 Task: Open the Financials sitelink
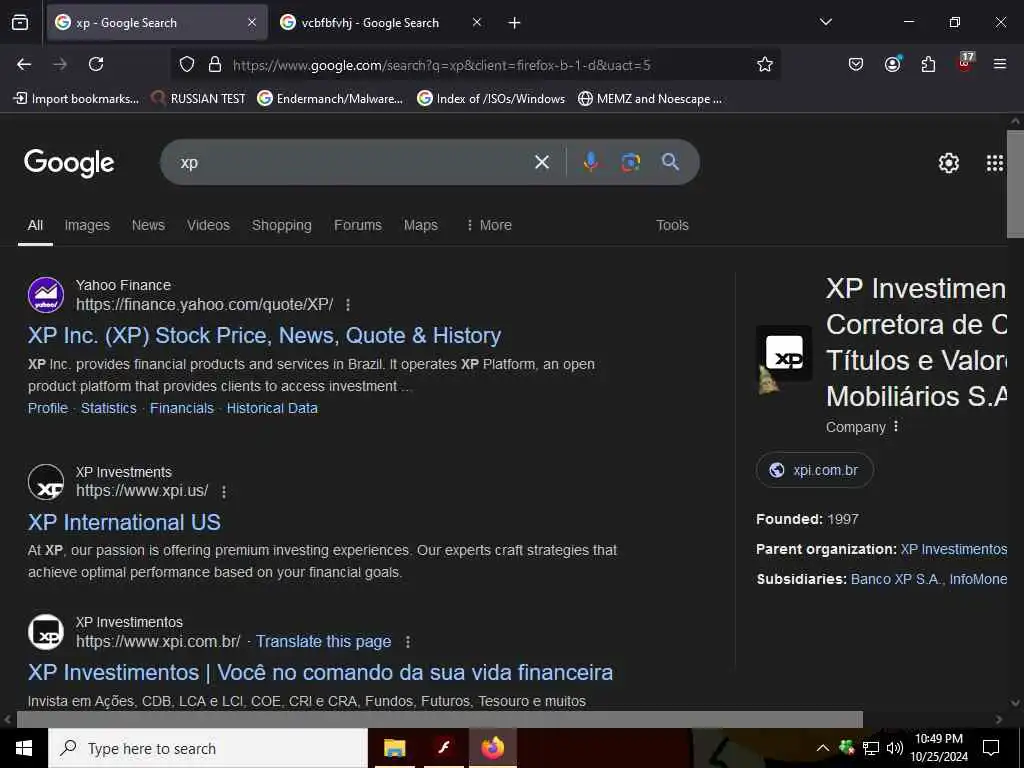(182, 408)
